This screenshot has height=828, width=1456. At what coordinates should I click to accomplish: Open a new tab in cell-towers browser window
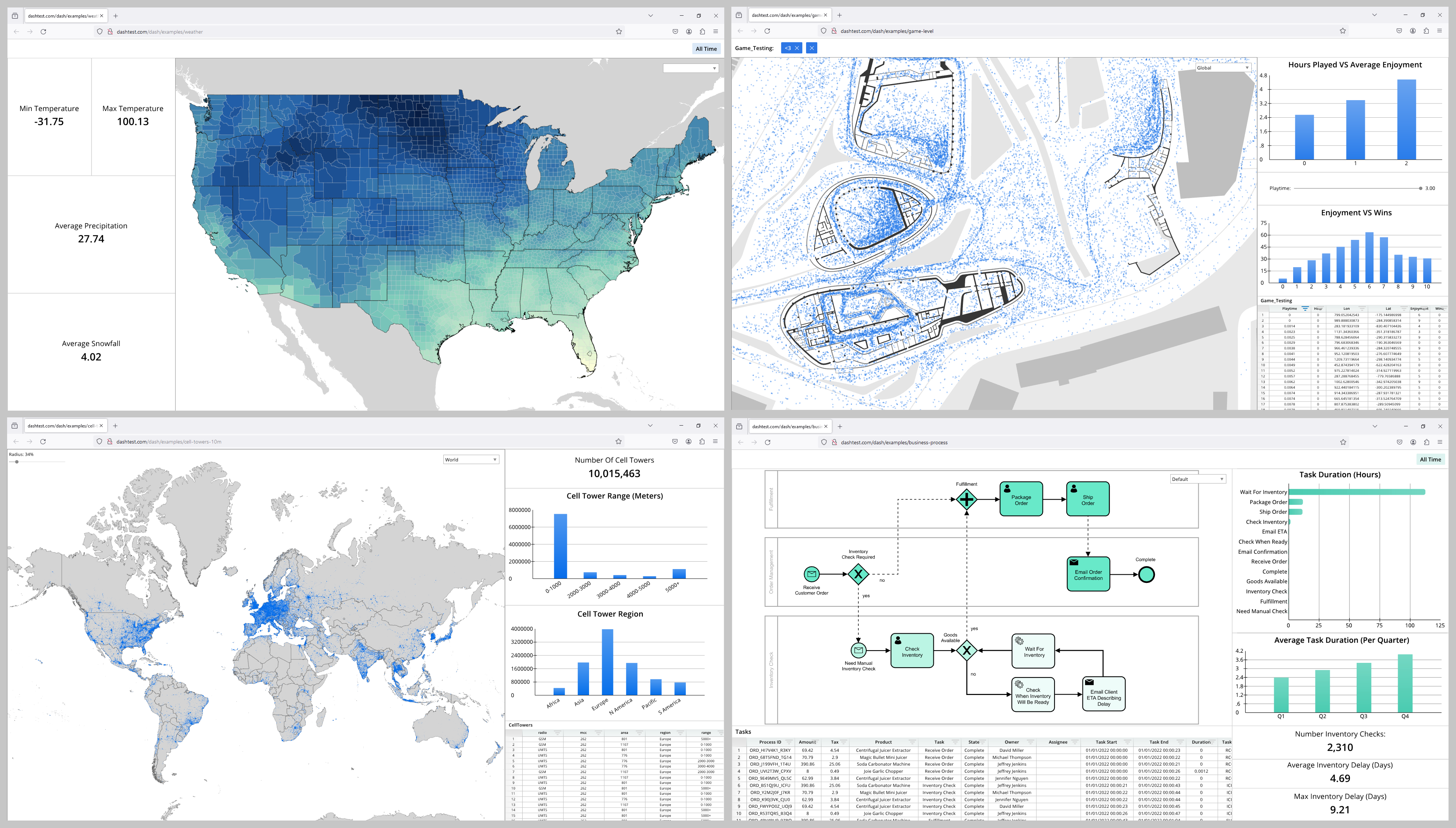[115, 426]
